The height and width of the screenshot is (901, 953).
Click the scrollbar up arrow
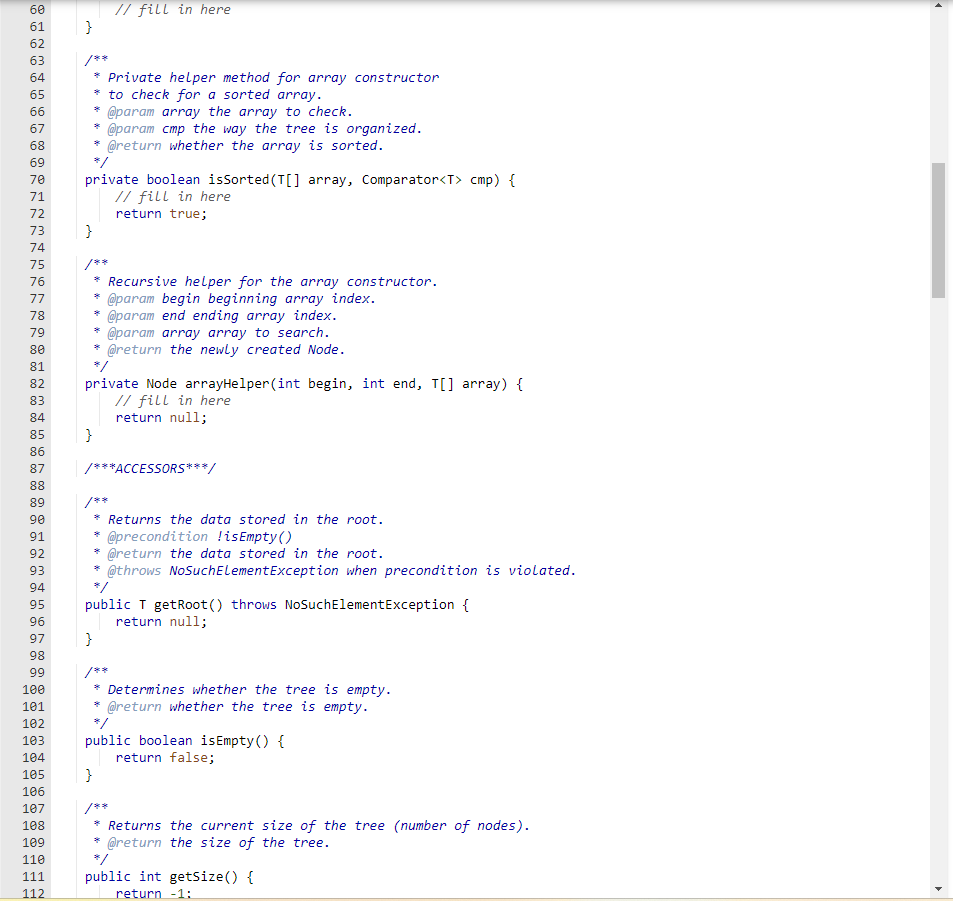point(939,8)
